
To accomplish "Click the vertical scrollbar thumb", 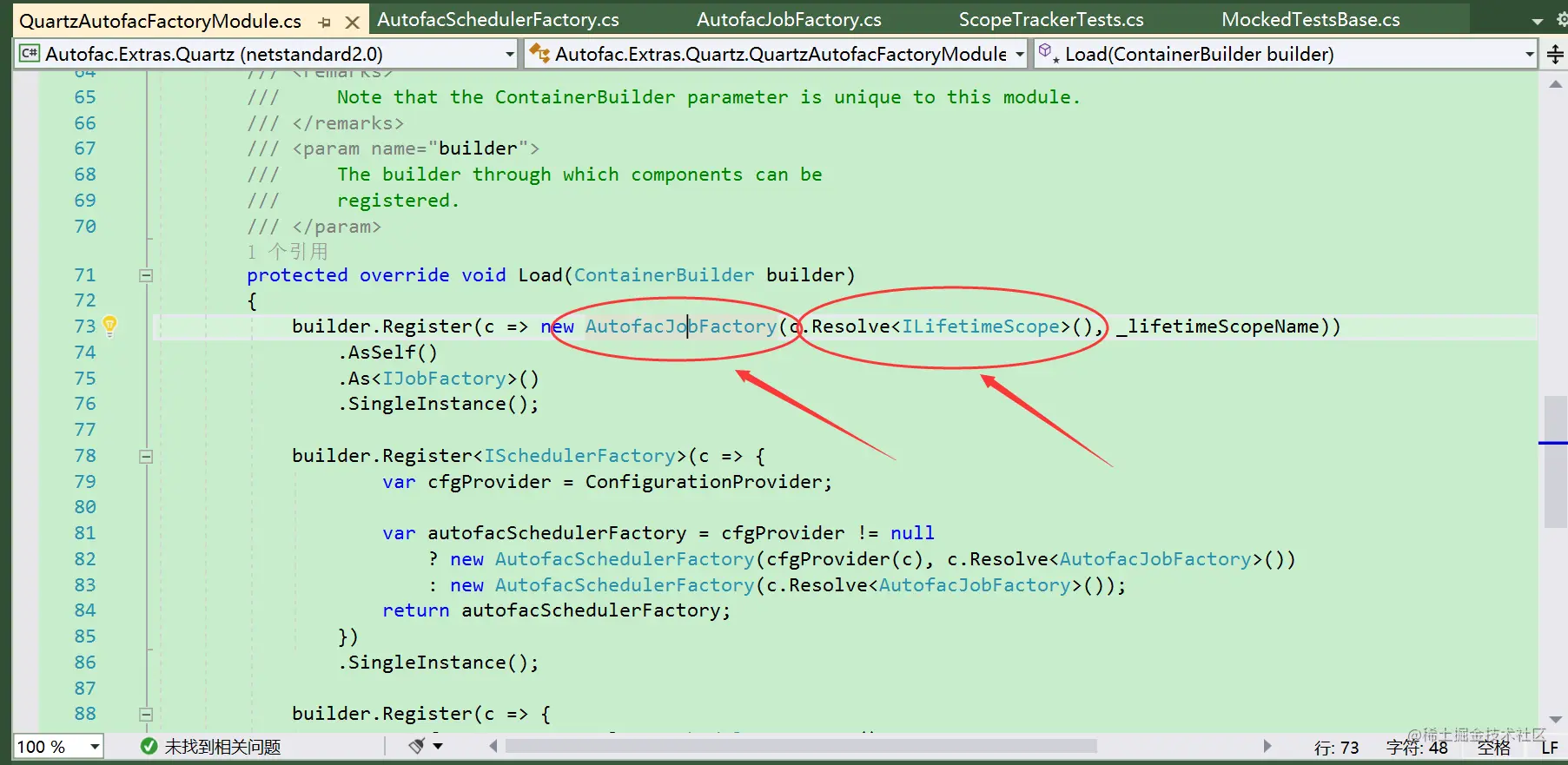I will (1555, 462).
